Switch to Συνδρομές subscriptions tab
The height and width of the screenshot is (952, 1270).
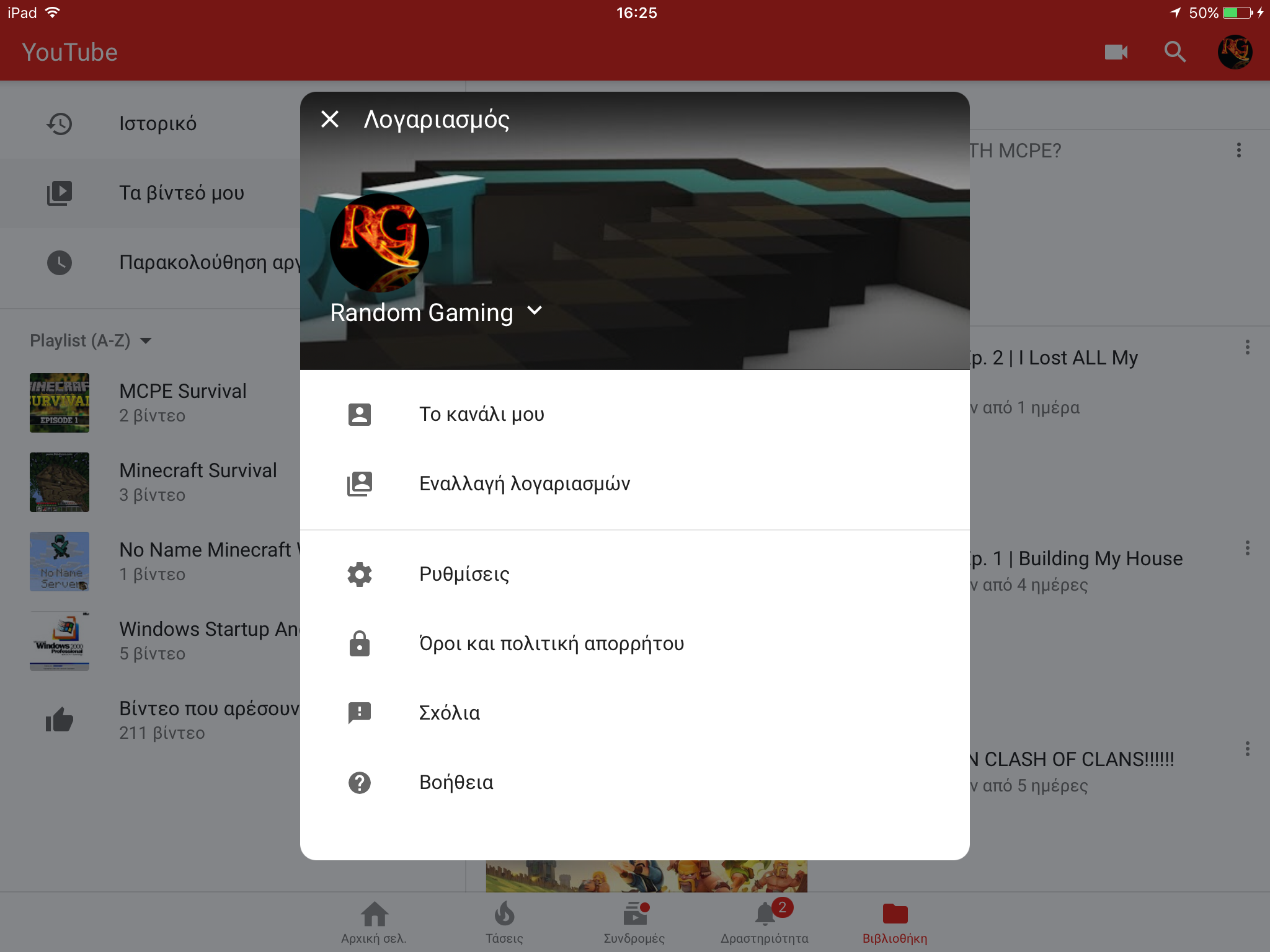tap(634, 922)
